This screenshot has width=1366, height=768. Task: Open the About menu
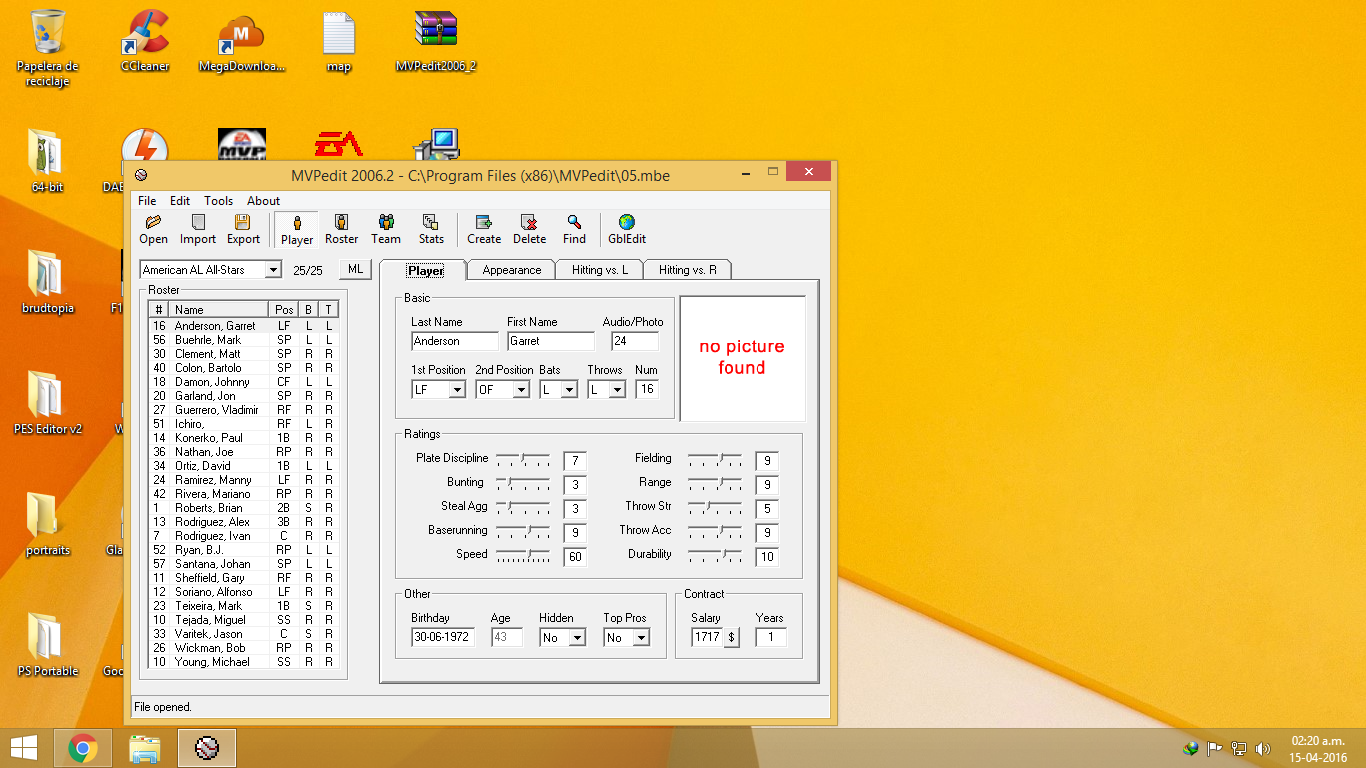coord(264,201)
